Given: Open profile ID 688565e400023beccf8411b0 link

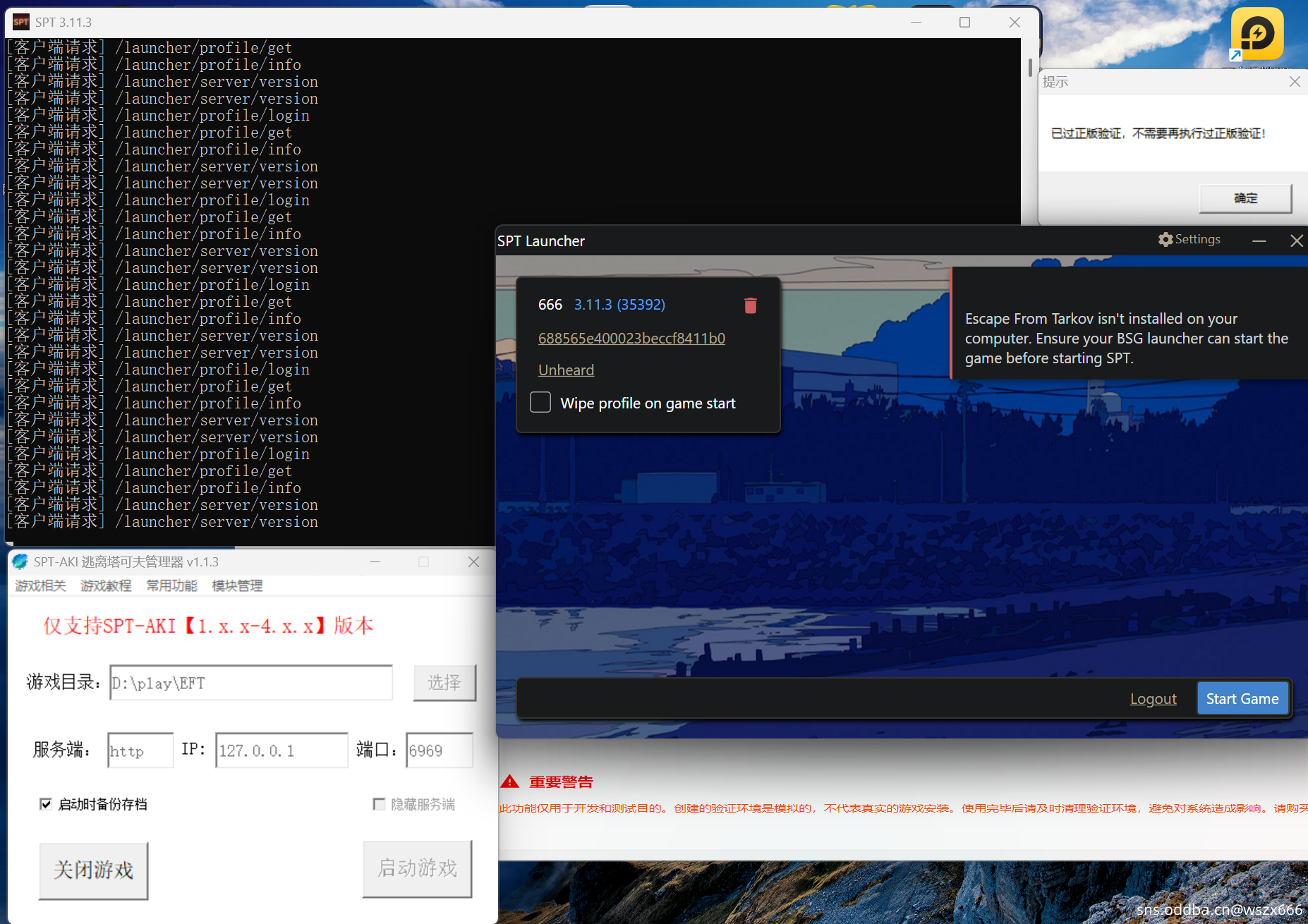Looking at the screenshot, I should pyautogui.click(x=631, y=338).
